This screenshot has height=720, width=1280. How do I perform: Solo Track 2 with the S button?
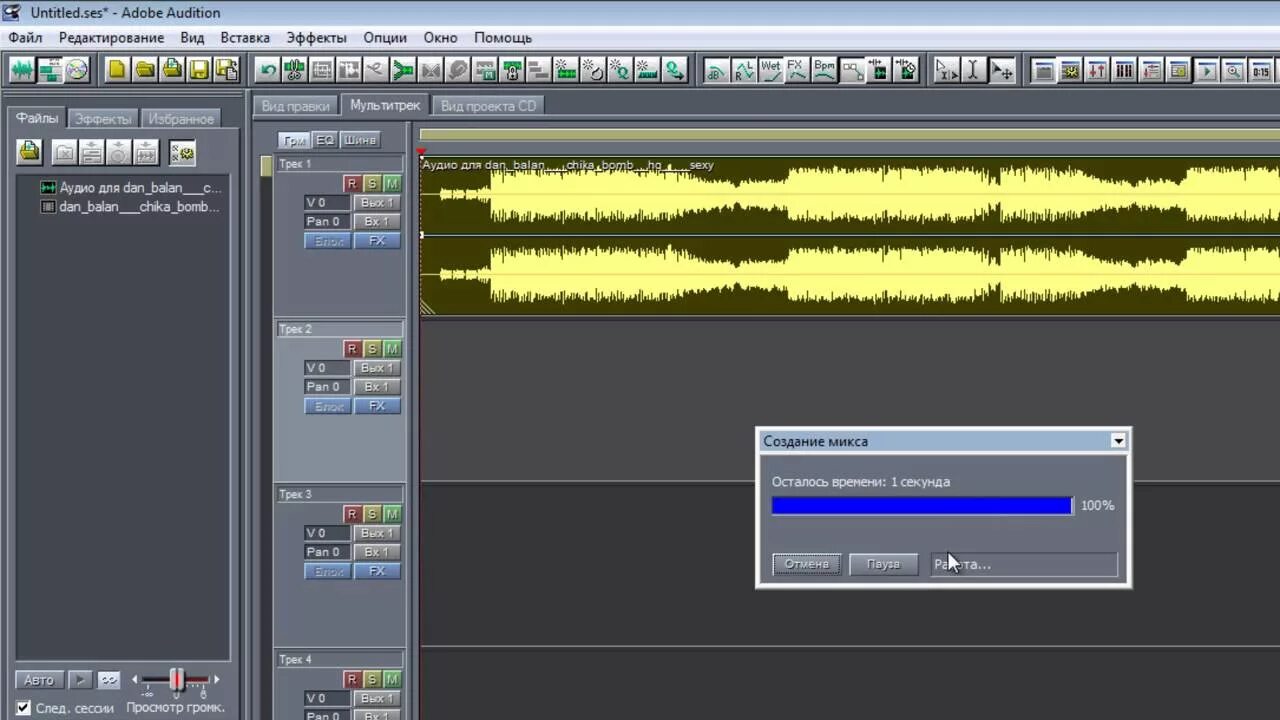(371, 348)
